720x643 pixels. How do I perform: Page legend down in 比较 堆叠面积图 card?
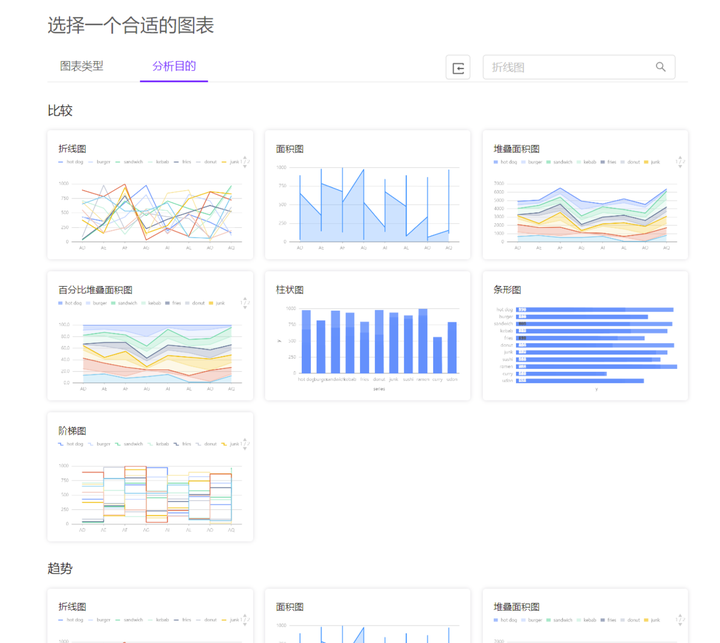point(680,167)
